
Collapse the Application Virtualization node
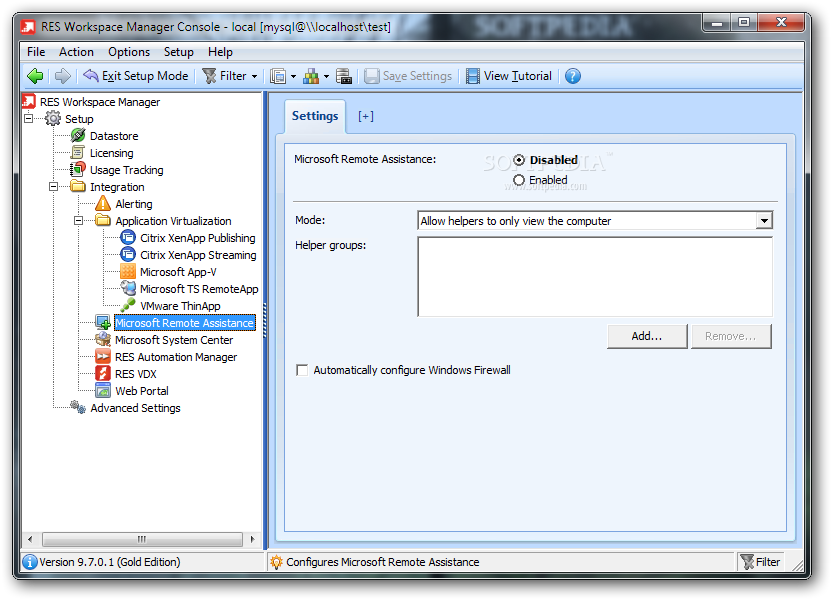point(79,221)
